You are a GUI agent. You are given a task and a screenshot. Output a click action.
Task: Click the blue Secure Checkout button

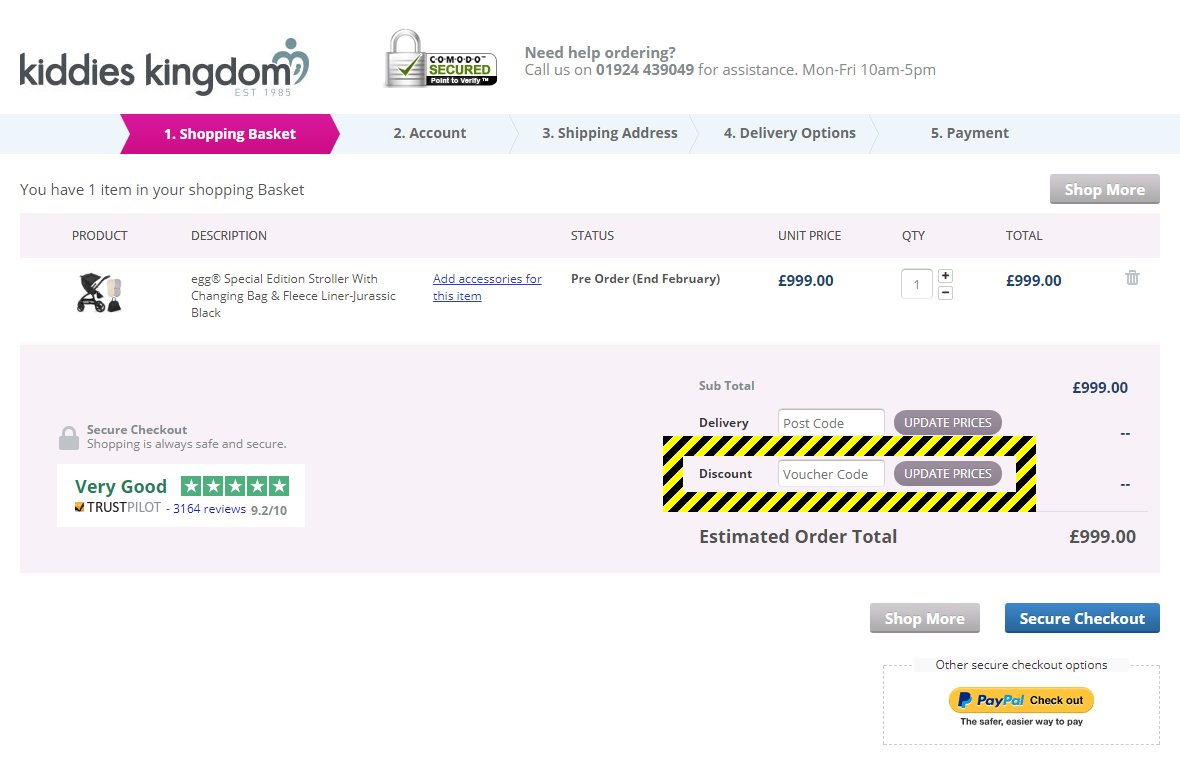[1082, 619]
